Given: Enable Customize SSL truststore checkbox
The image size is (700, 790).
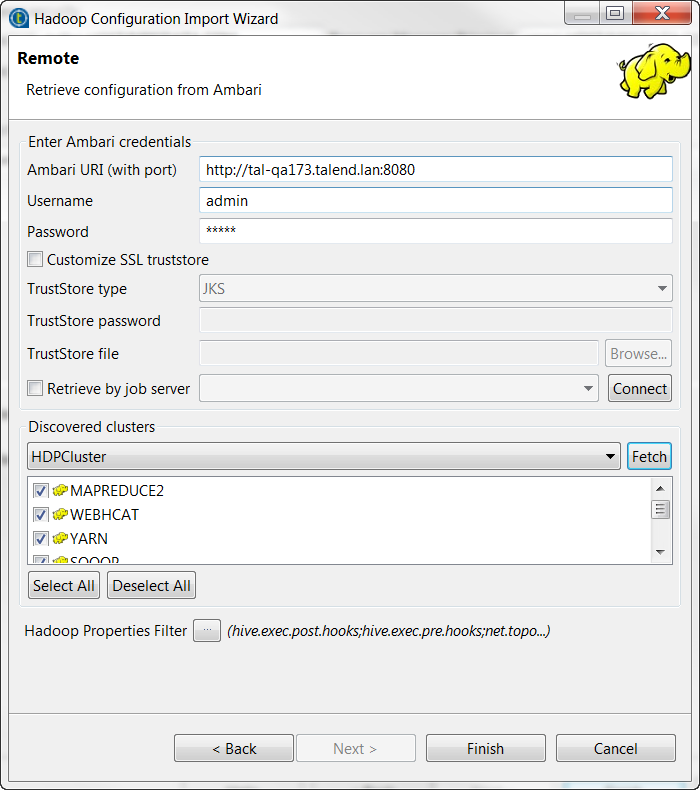Looking at the screenshot, I should coord(35,259).
